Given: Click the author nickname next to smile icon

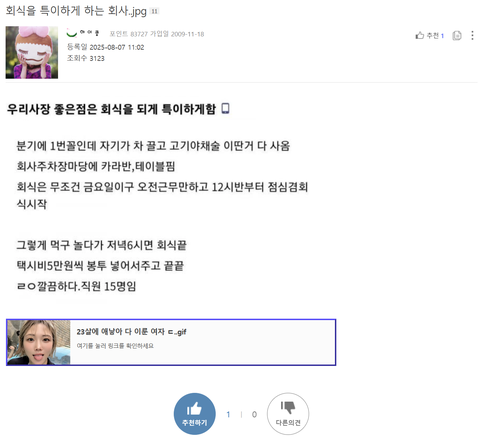Looking at the screenshot, I should point(89,33).
